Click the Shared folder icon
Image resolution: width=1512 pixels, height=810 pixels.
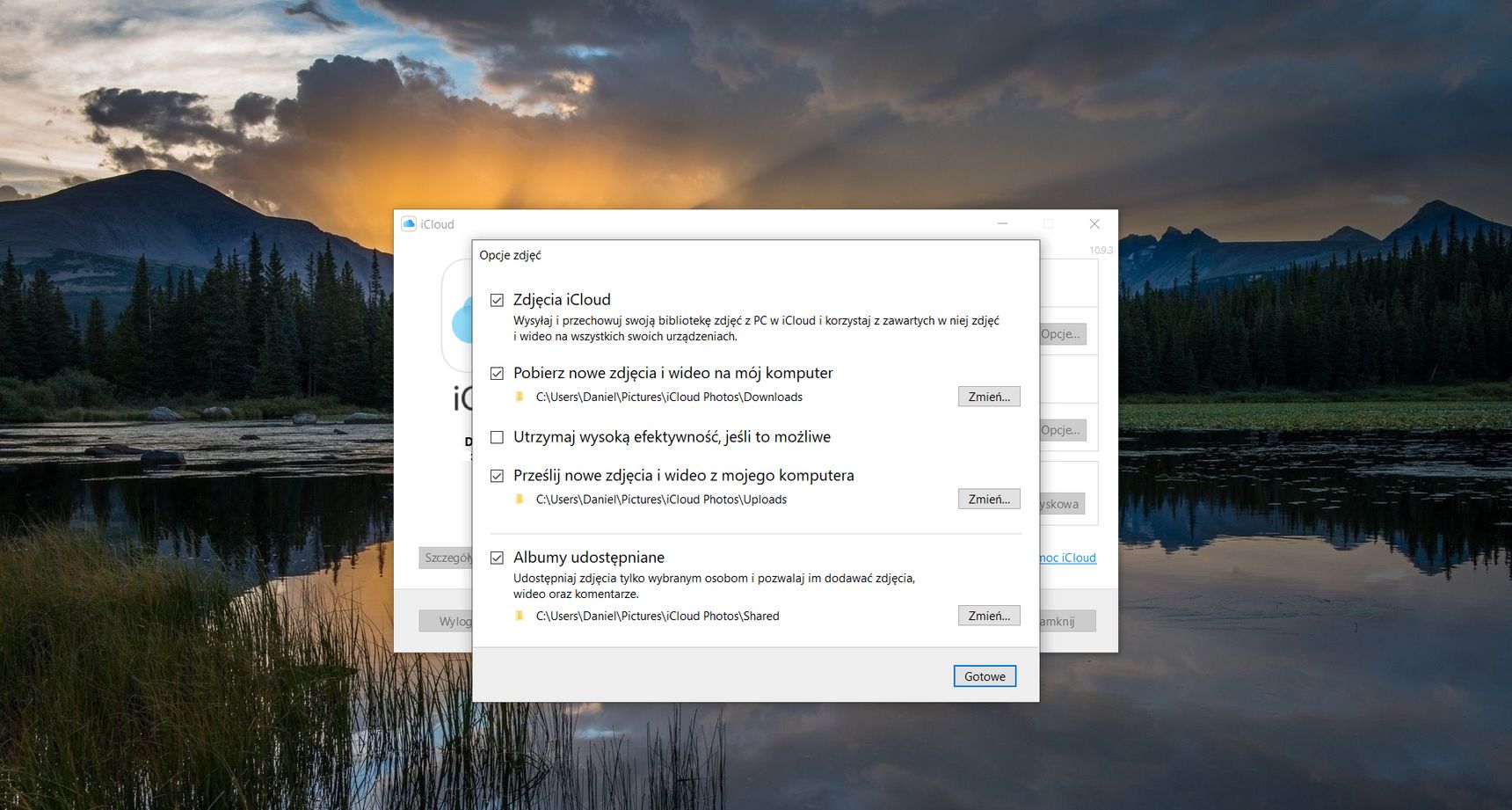point(520,616)
